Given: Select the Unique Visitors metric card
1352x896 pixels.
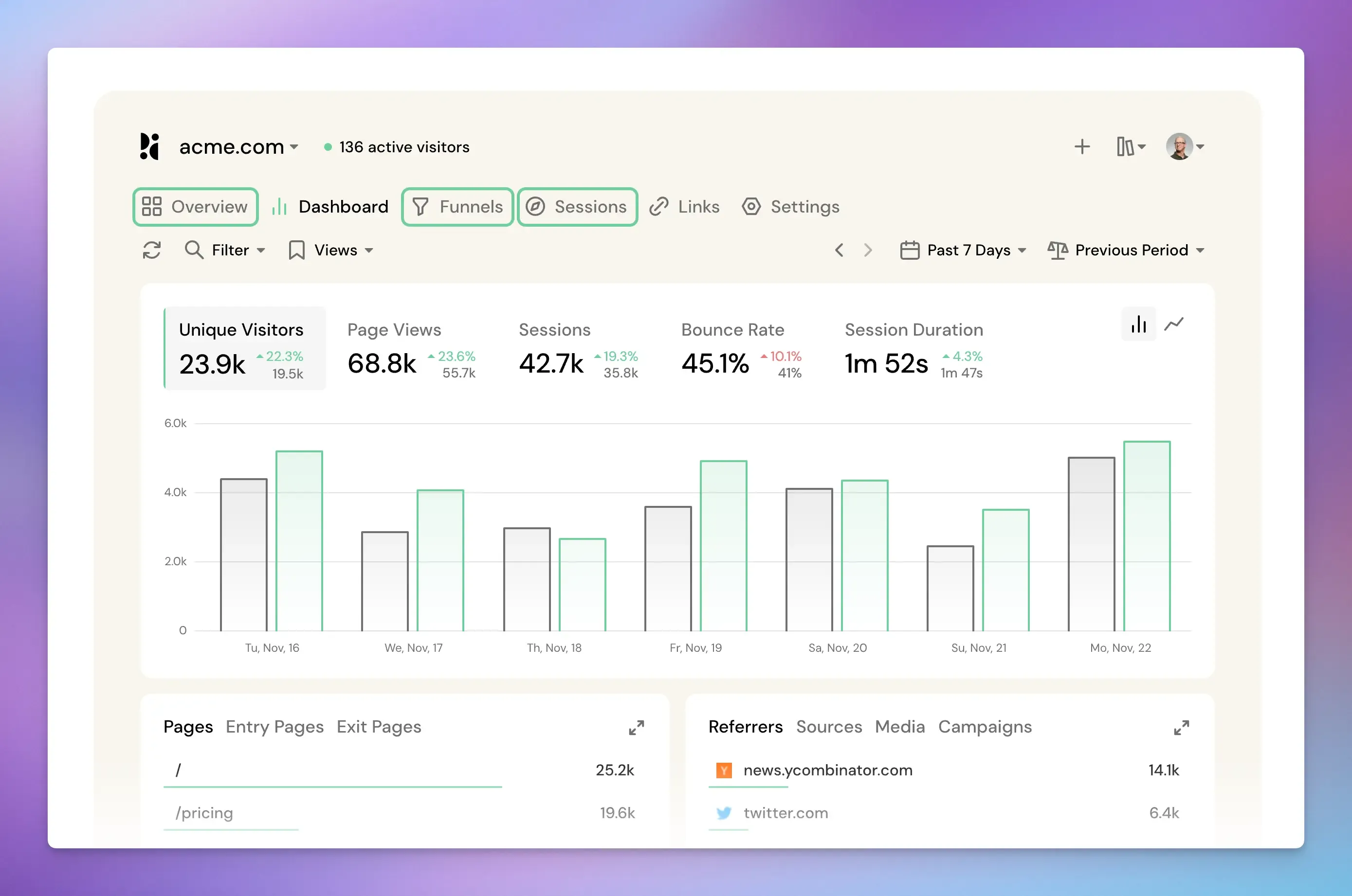Looking at the screenshot, I should pyautogui.click(x=245, y=349).
